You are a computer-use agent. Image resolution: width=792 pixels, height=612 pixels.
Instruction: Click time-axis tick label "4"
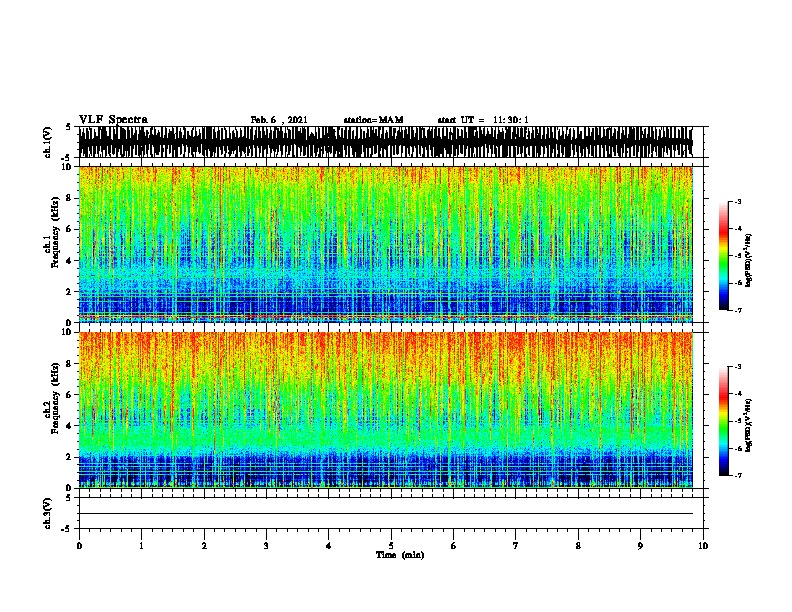(x=329, y=546)
